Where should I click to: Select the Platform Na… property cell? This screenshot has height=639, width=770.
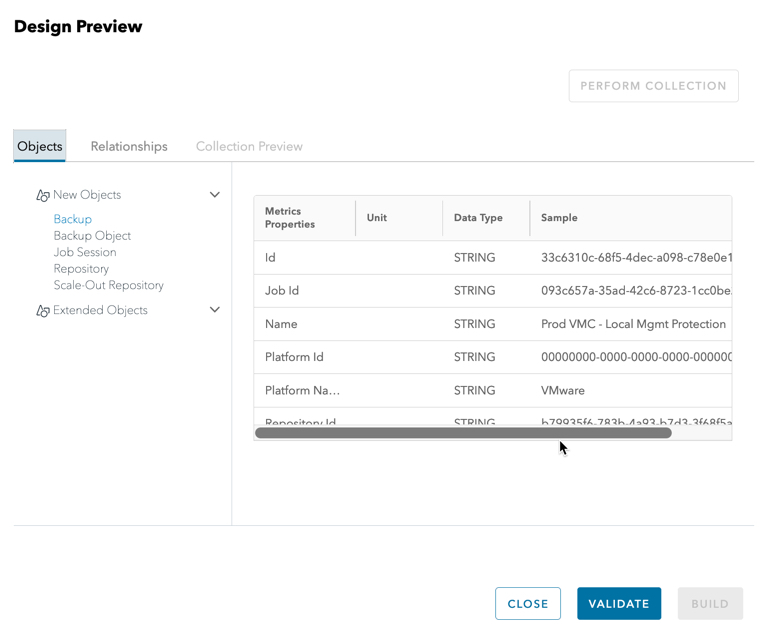pos(302,390)
